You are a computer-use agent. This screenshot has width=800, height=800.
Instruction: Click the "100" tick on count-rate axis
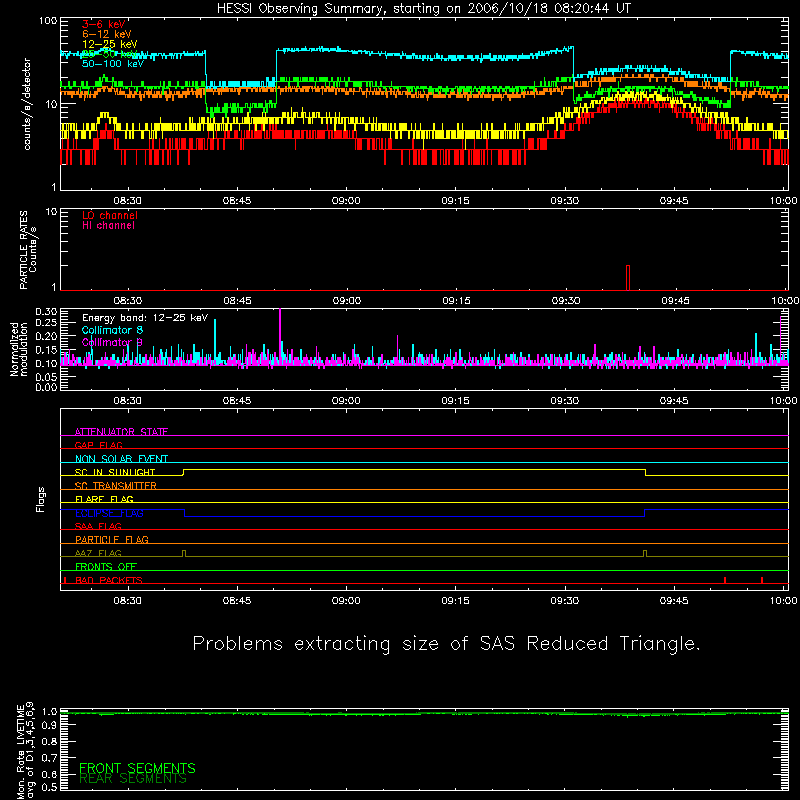point(47,21)
